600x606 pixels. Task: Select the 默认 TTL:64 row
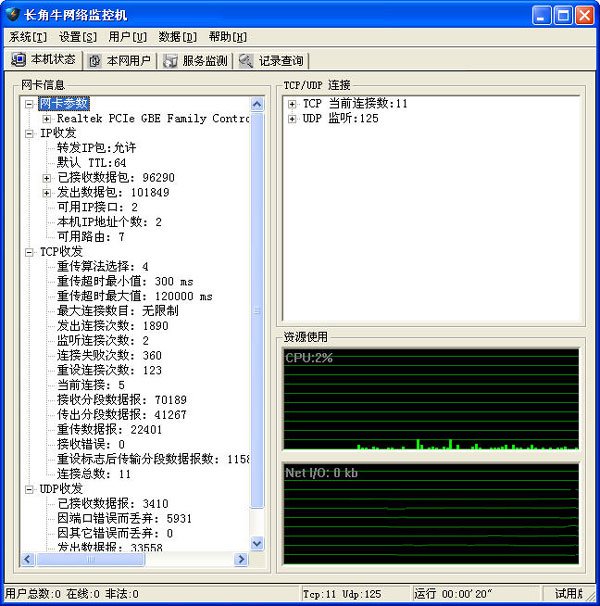coord(92,163)
